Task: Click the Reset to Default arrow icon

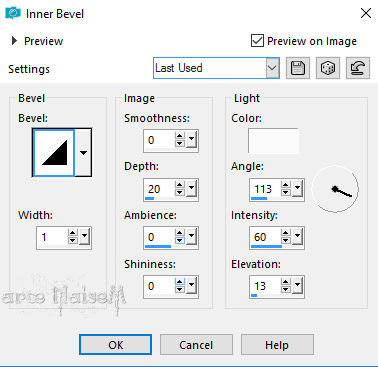Action: (358, 68)
